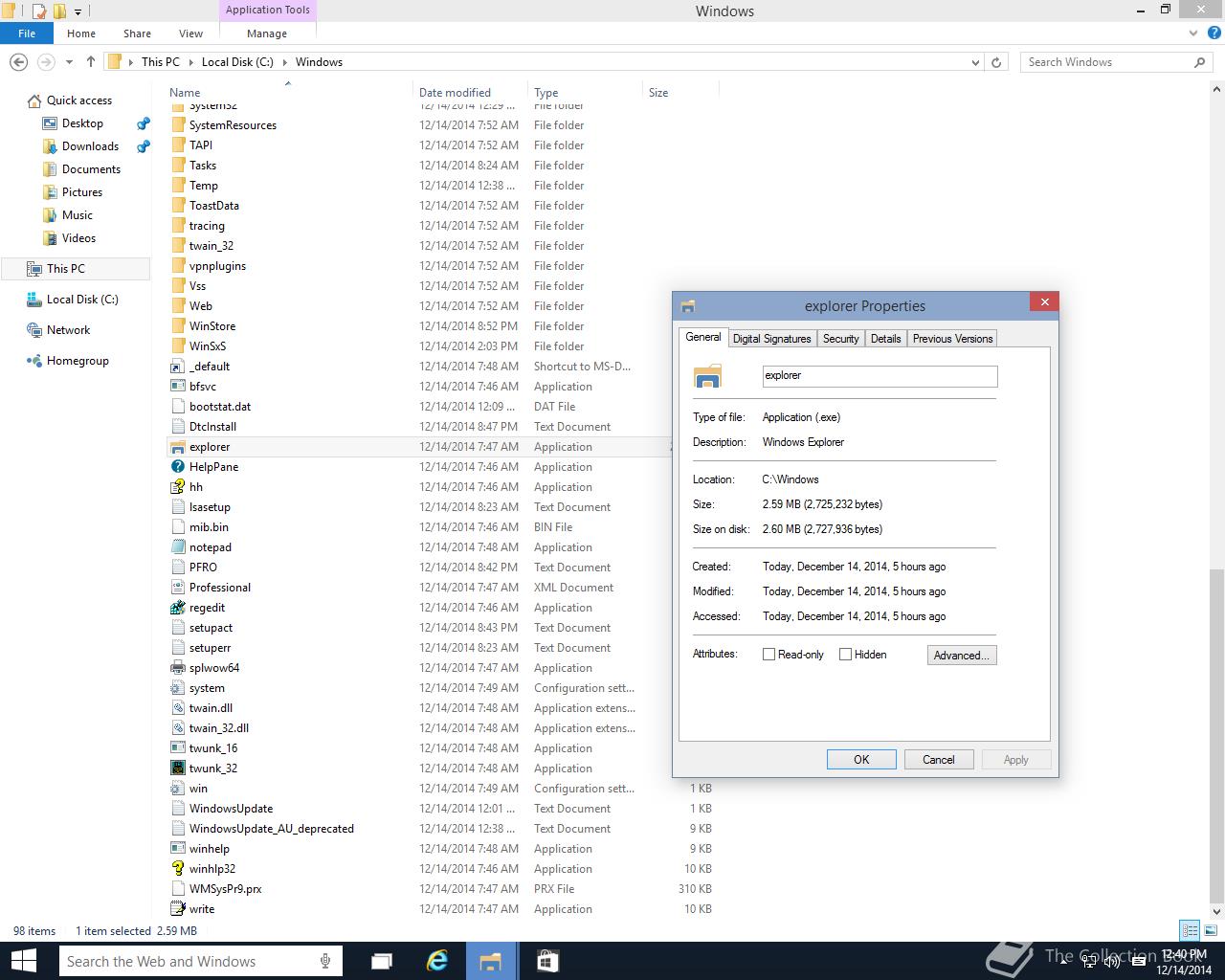The height and width of the screenshot is (980, 1225).
Task: Click OK in explorer Properties
Action: pyautogui.click(x=861, y=760)
